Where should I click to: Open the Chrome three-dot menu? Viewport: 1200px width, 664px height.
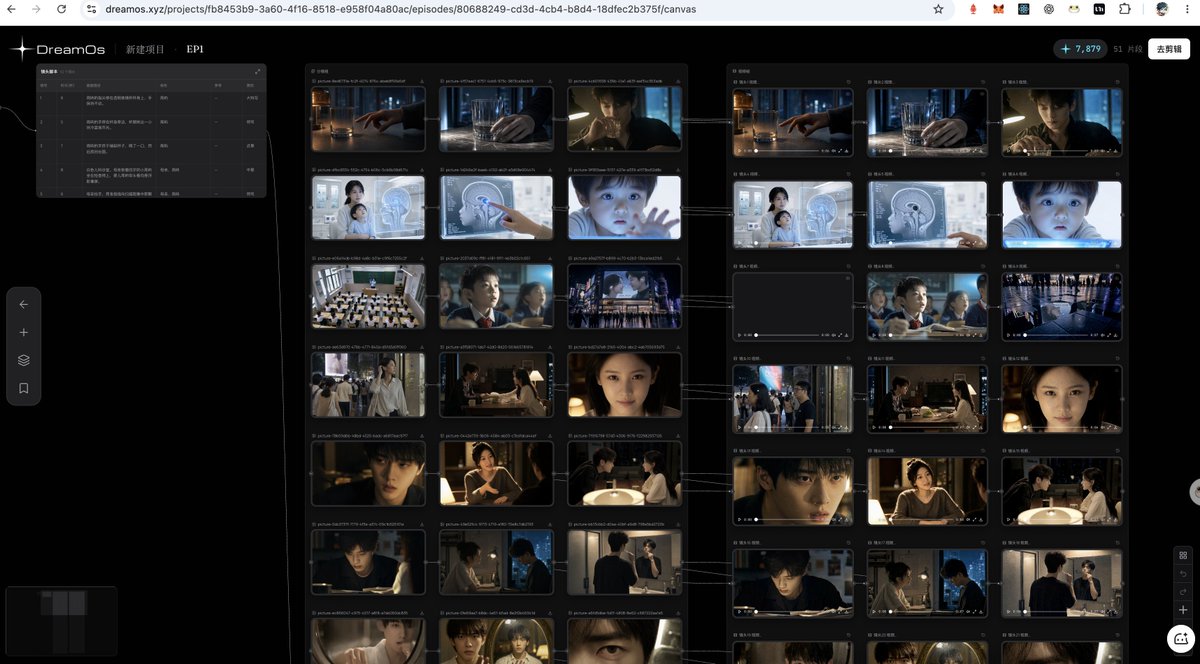(1187, 9)
